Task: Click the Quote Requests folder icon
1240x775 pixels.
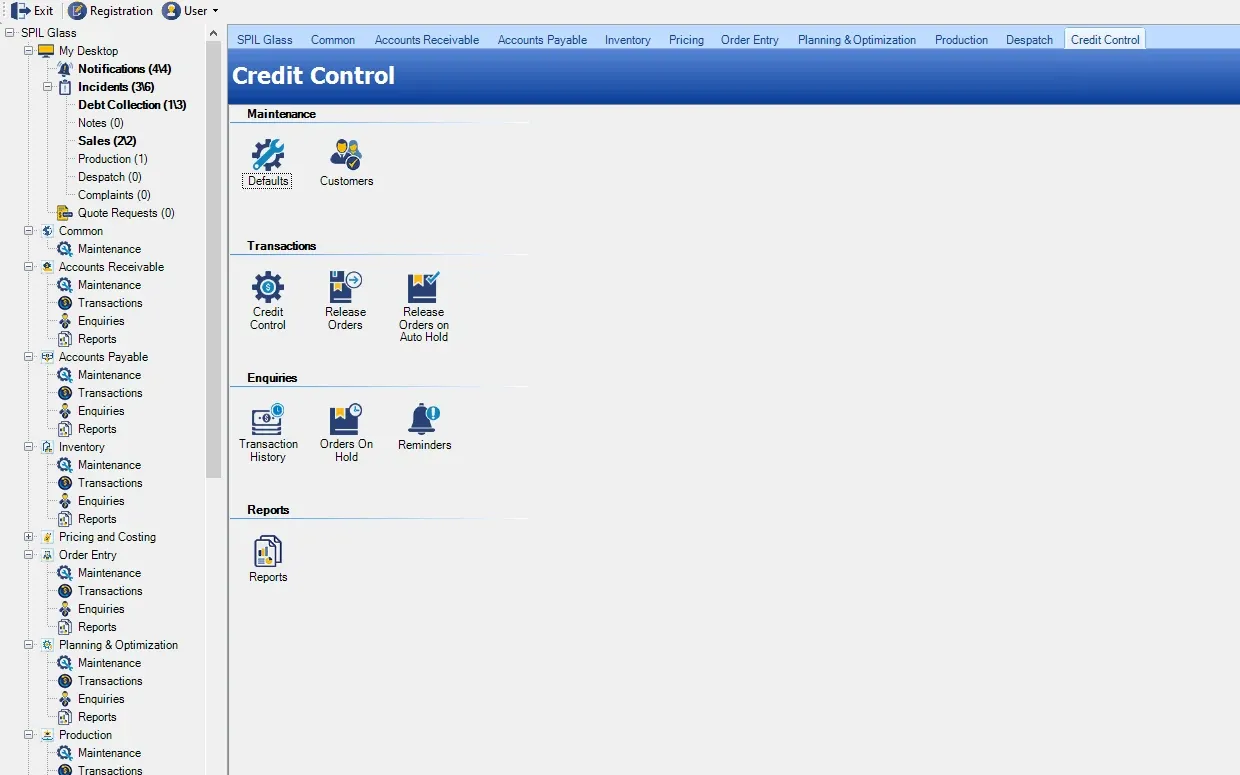Action: click(x=65, y=213)
